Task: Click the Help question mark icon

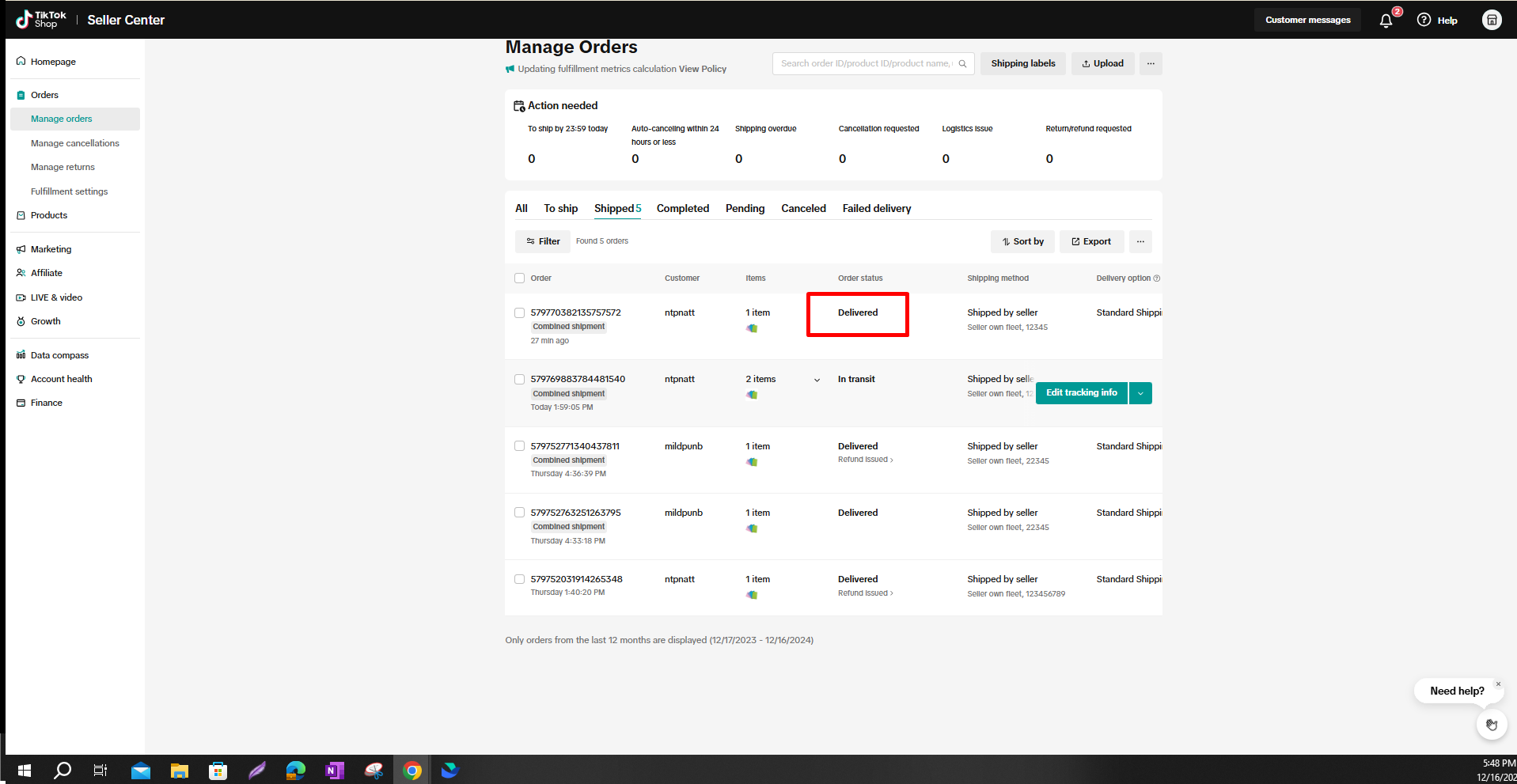Action: pyautogui.click(x=1424, y=21)
